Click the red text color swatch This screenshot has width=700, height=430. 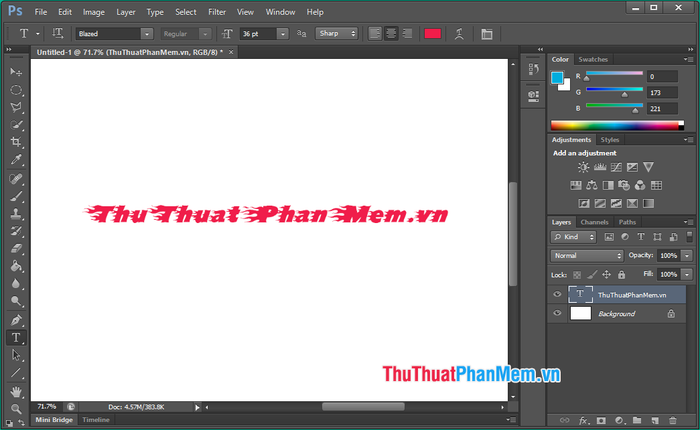pyautogui.click(x=432, y=33)
